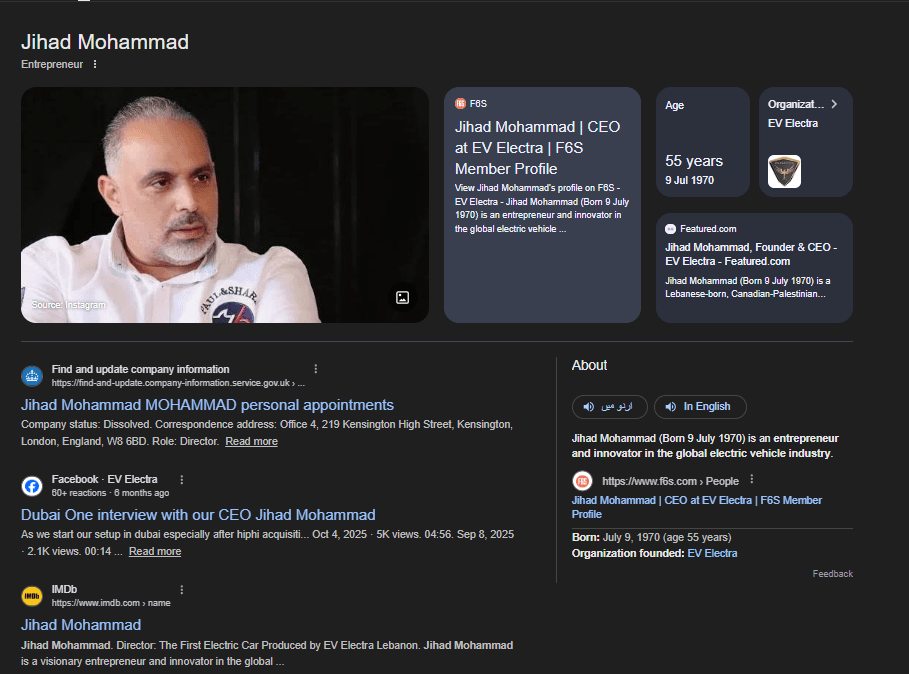
Task: Open the image icon on the portrait photo
Action: point(403,298)
